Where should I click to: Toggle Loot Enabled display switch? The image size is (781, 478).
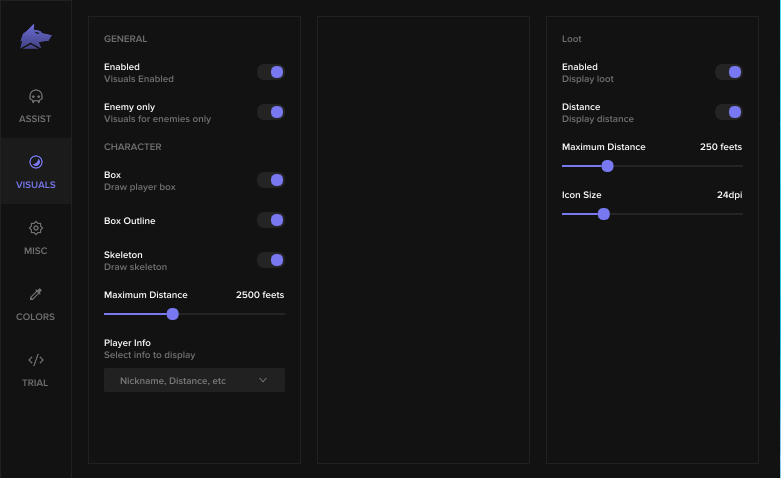[x=729, y=72]
